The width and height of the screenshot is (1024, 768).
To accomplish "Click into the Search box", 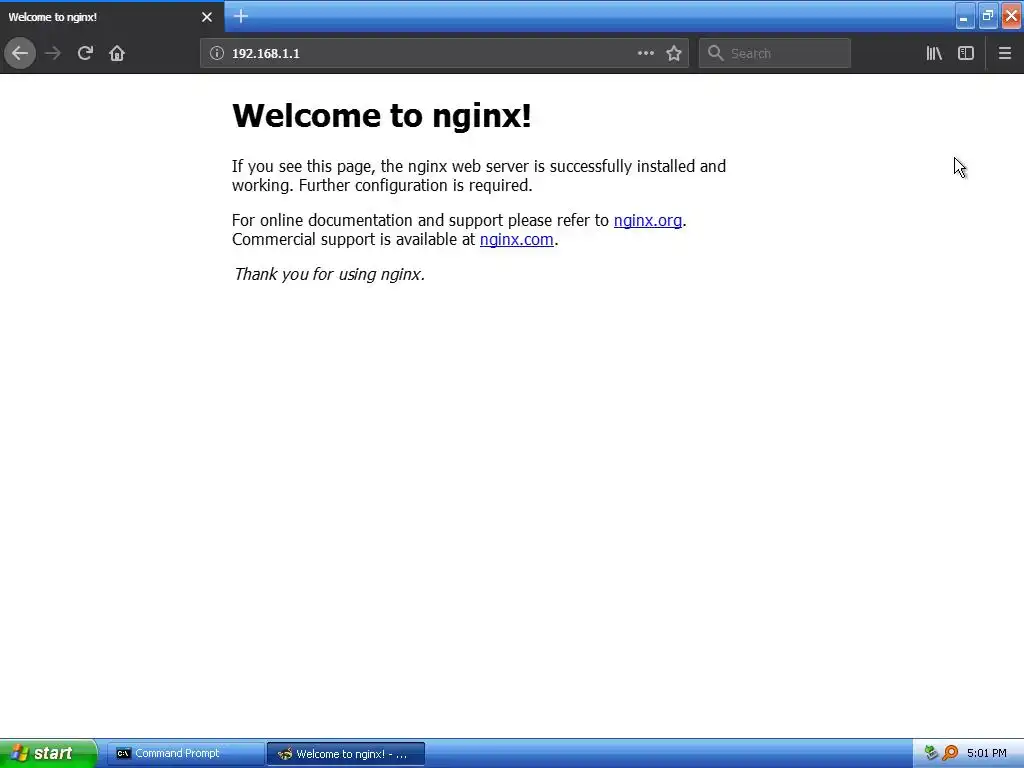I will 775,53.
